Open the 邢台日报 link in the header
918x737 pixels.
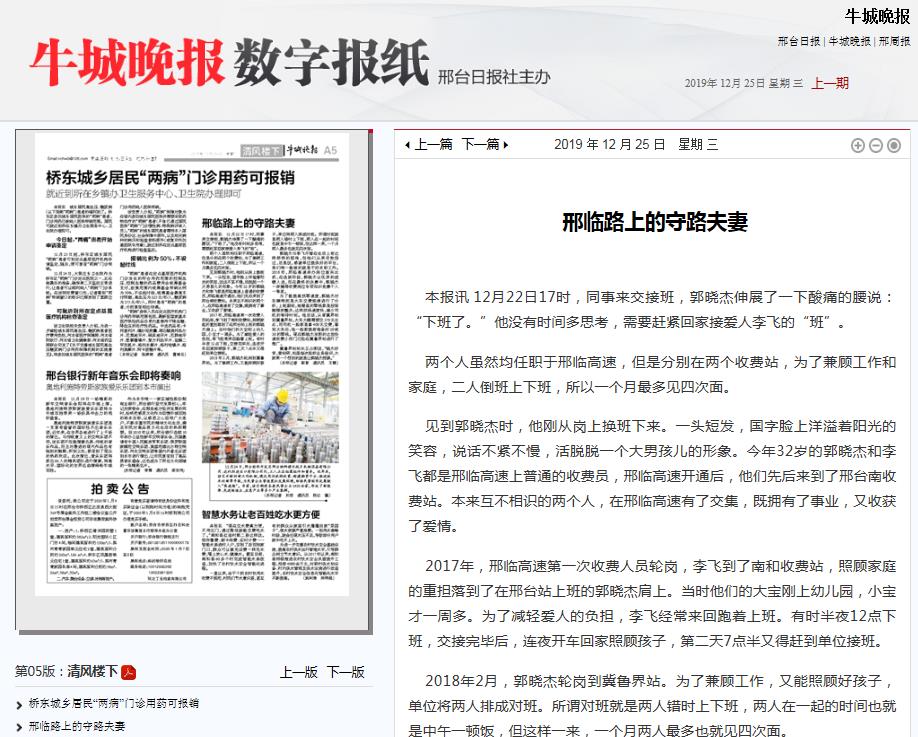point(799,41)
